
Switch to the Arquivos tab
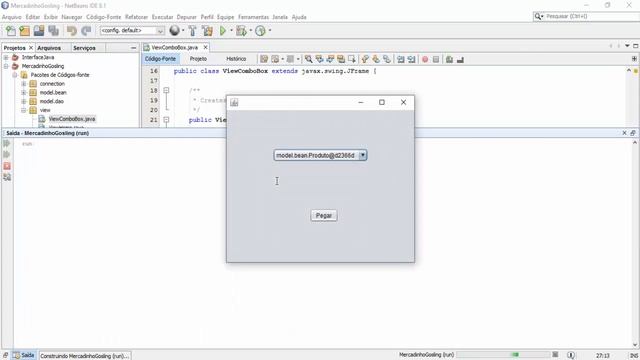[x=49, y=48]
